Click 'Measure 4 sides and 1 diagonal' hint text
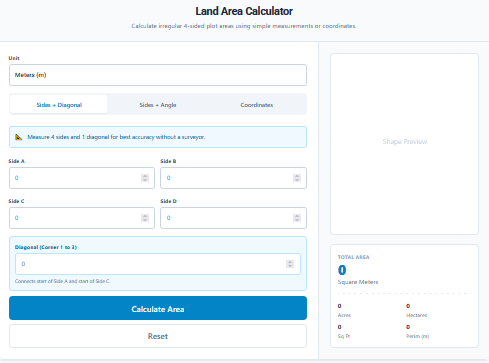The image size is (489, 363). tap(116, 137)
